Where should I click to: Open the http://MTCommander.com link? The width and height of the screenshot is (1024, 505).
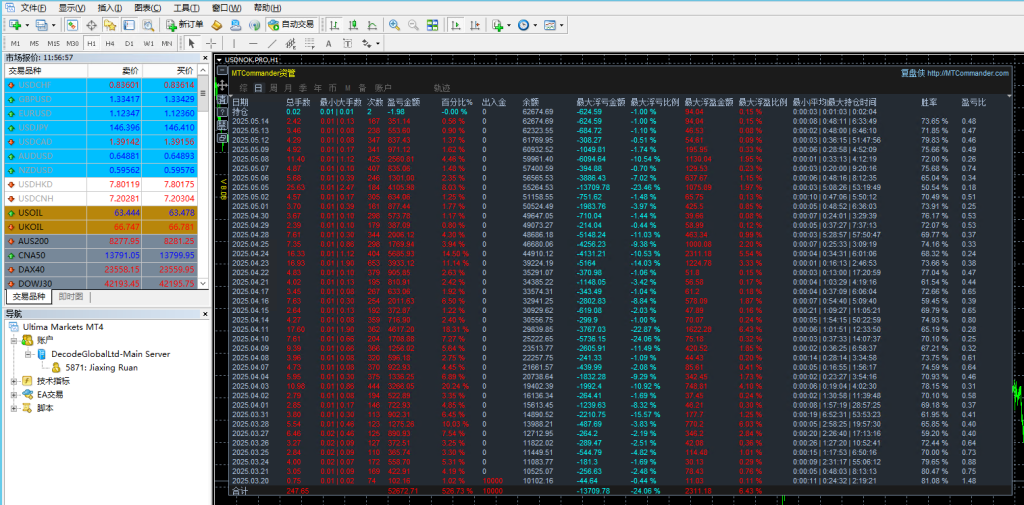pyautogui.click(x=968, y=73)
